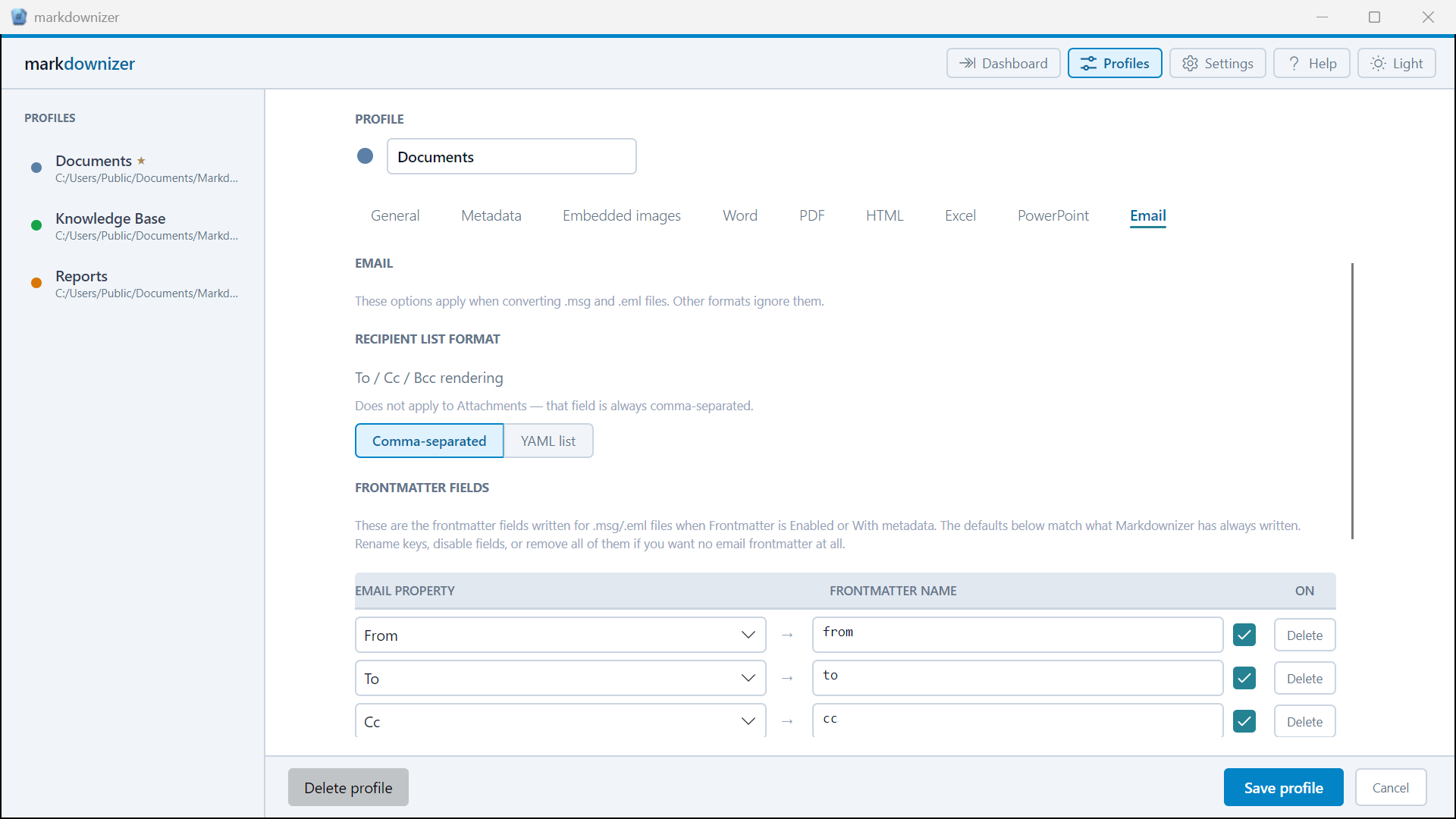Click the profile name field containing Documents
The width and height of the screenshot is (1456, 819).
pos(512,156)
